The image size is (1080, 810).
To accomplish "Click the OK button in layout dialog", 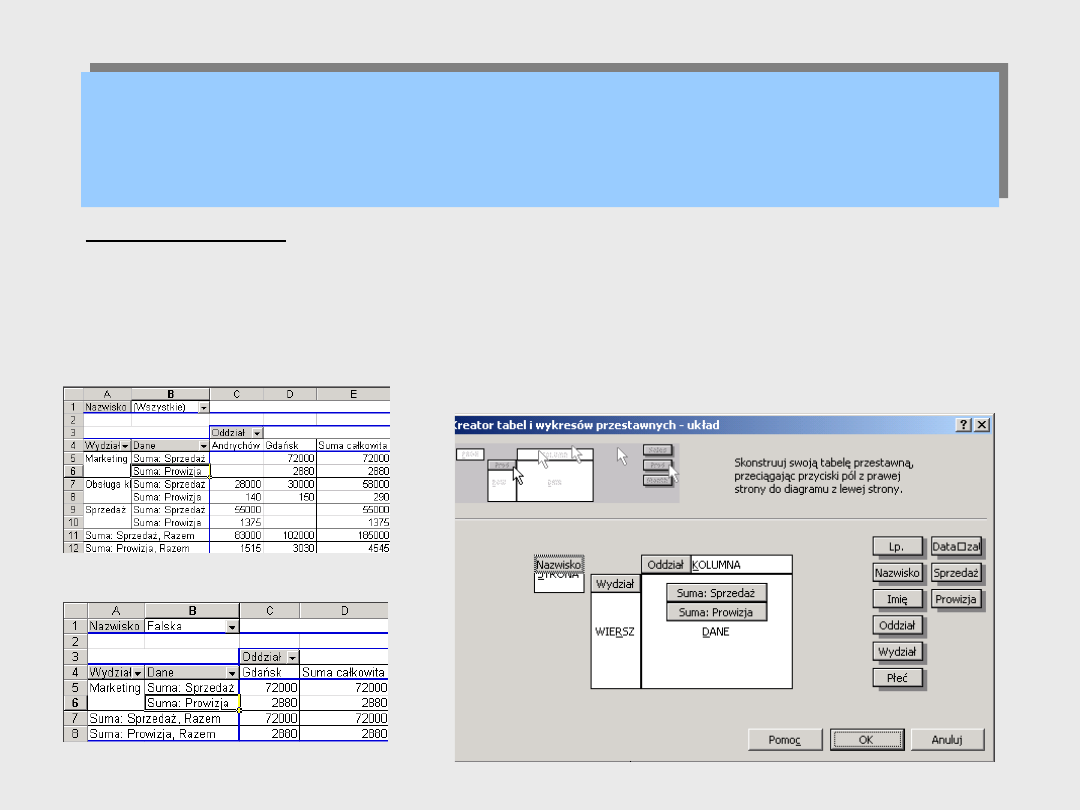I will tap(867, 740).
